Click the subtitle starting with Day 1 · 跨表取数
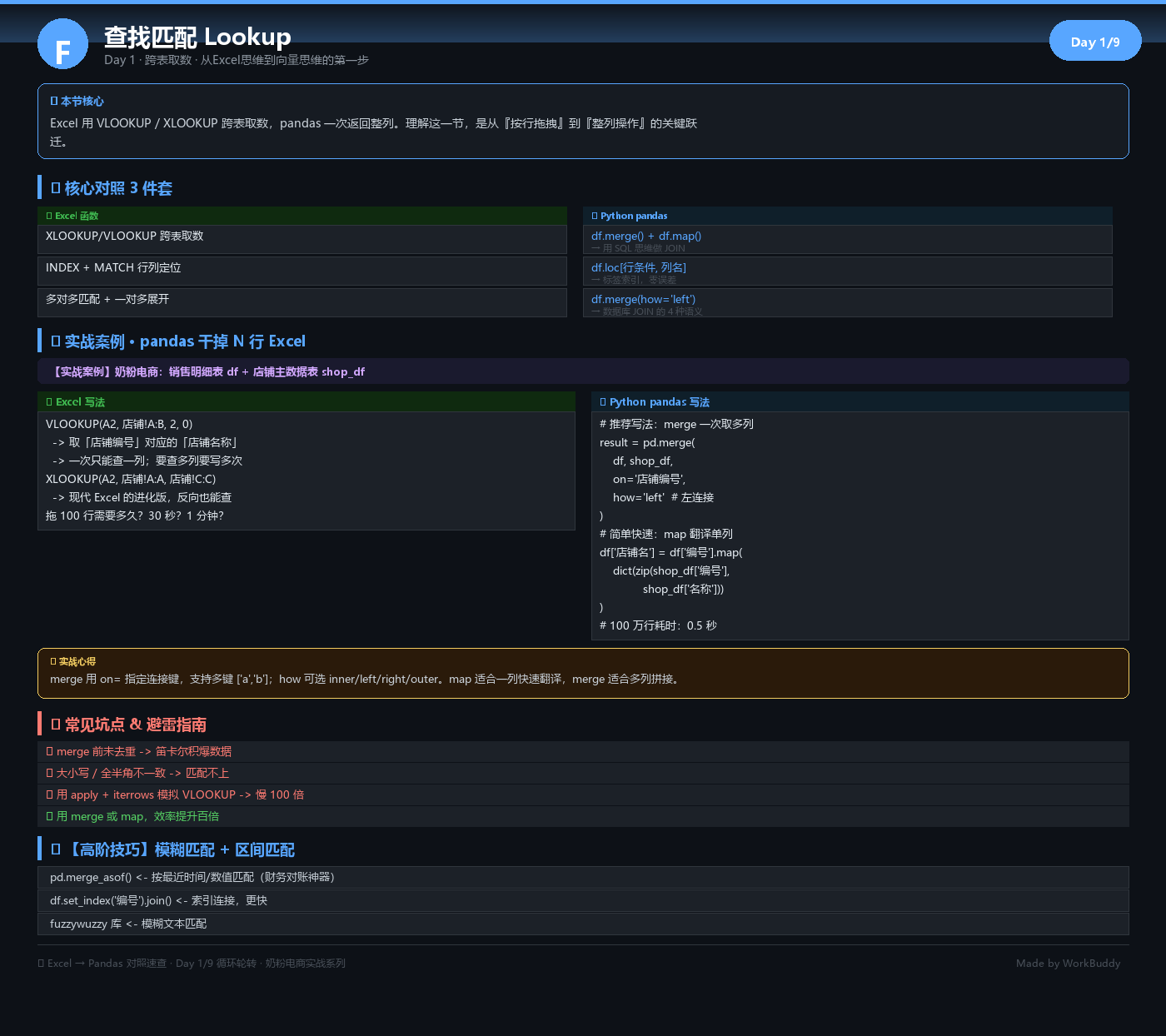This screenshot has height=1036, width=1166. (237, 60)
